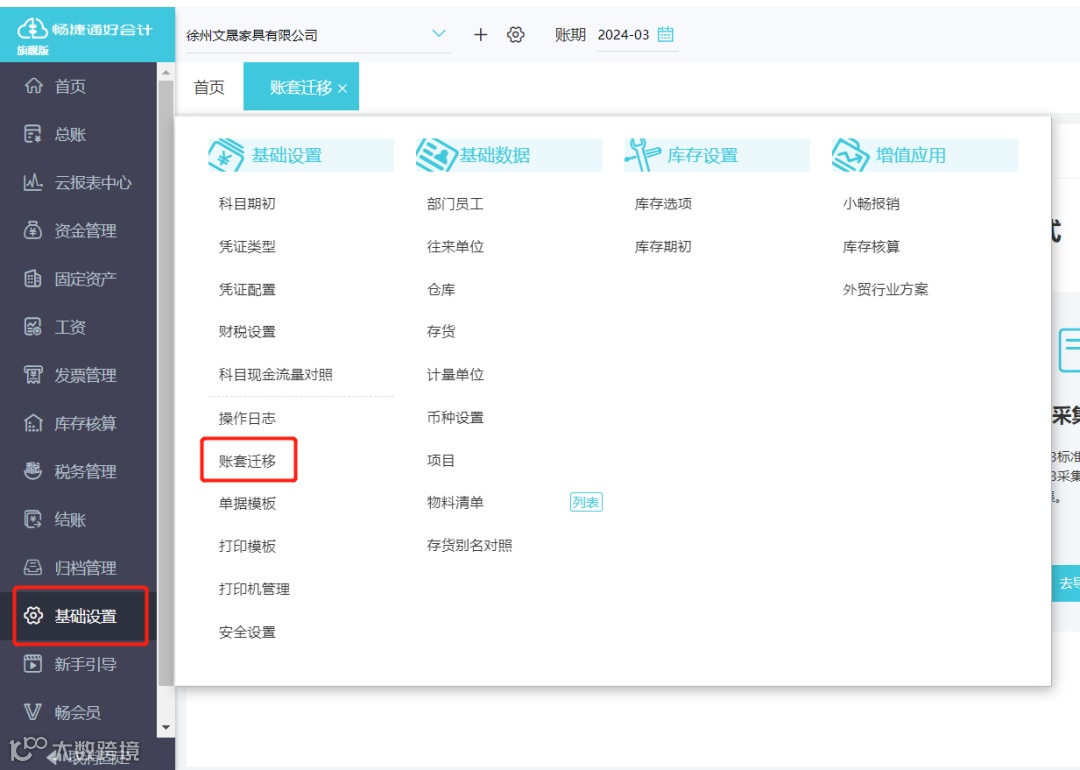The height and width of the screenshot is (770, 1080).
Task: Open 往来单位 menu item
Action: pos(455,247)
